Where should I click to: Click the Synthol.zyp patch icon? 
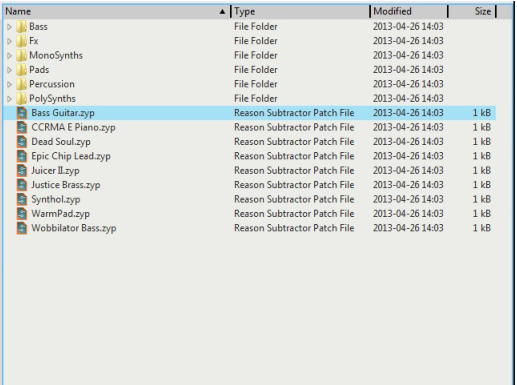pos(22,199)
